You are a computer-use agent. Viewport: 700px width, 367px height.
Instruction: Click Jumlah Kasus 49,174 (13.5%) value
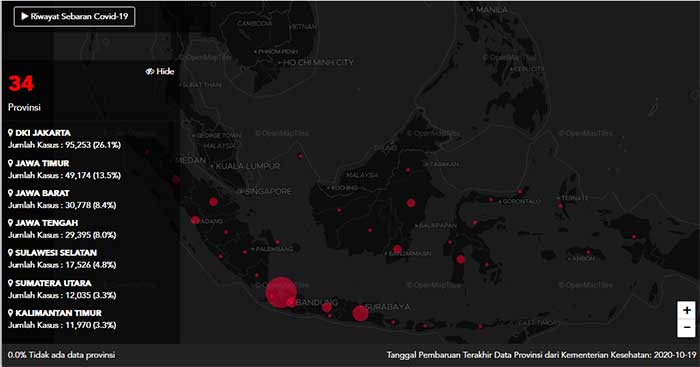[x=64, y=175]
